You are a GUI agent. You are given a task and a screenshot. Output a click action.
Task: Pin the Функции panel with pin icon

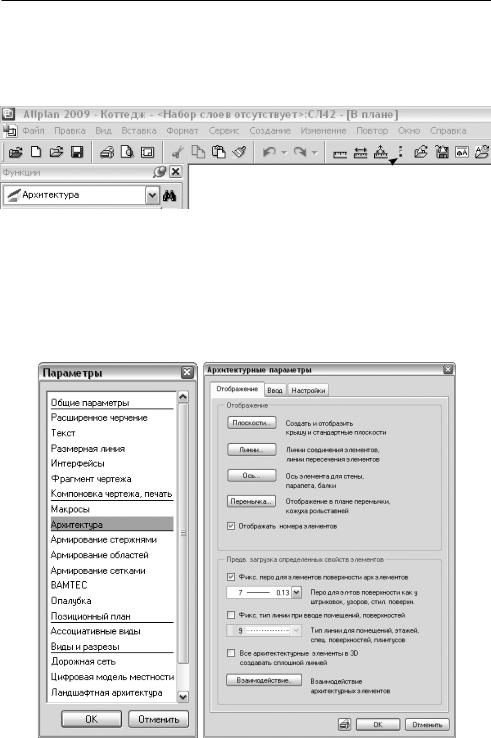[x=160, y=172]
